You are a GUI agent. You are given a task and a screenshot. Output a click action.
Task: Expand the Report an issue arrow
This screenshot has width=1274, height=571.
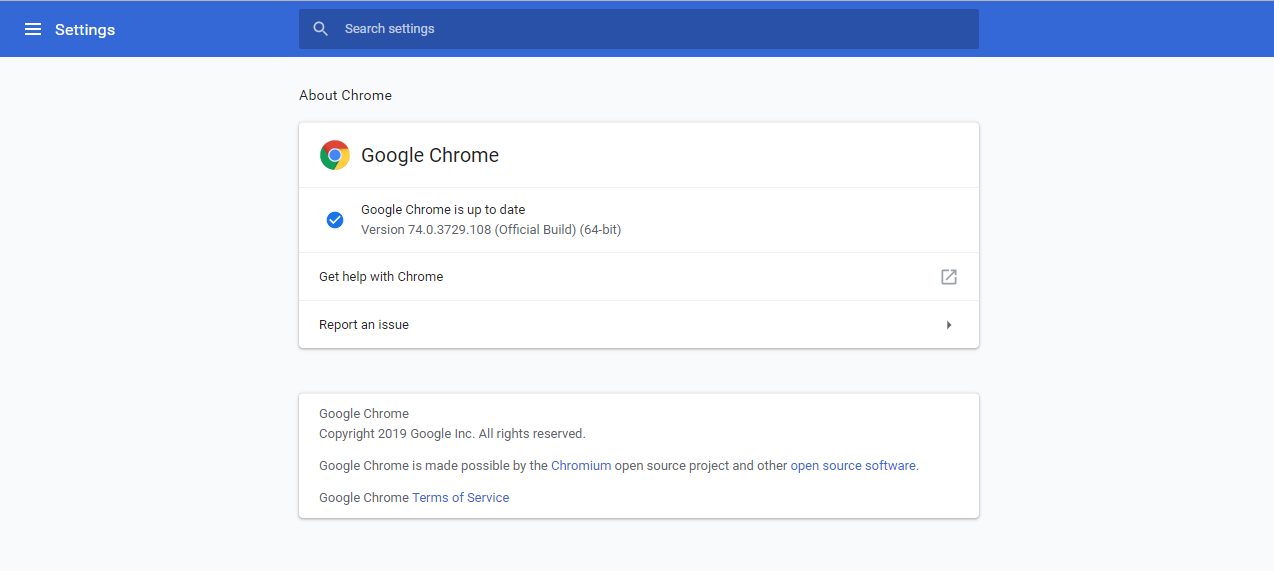(x=949, y=325)
